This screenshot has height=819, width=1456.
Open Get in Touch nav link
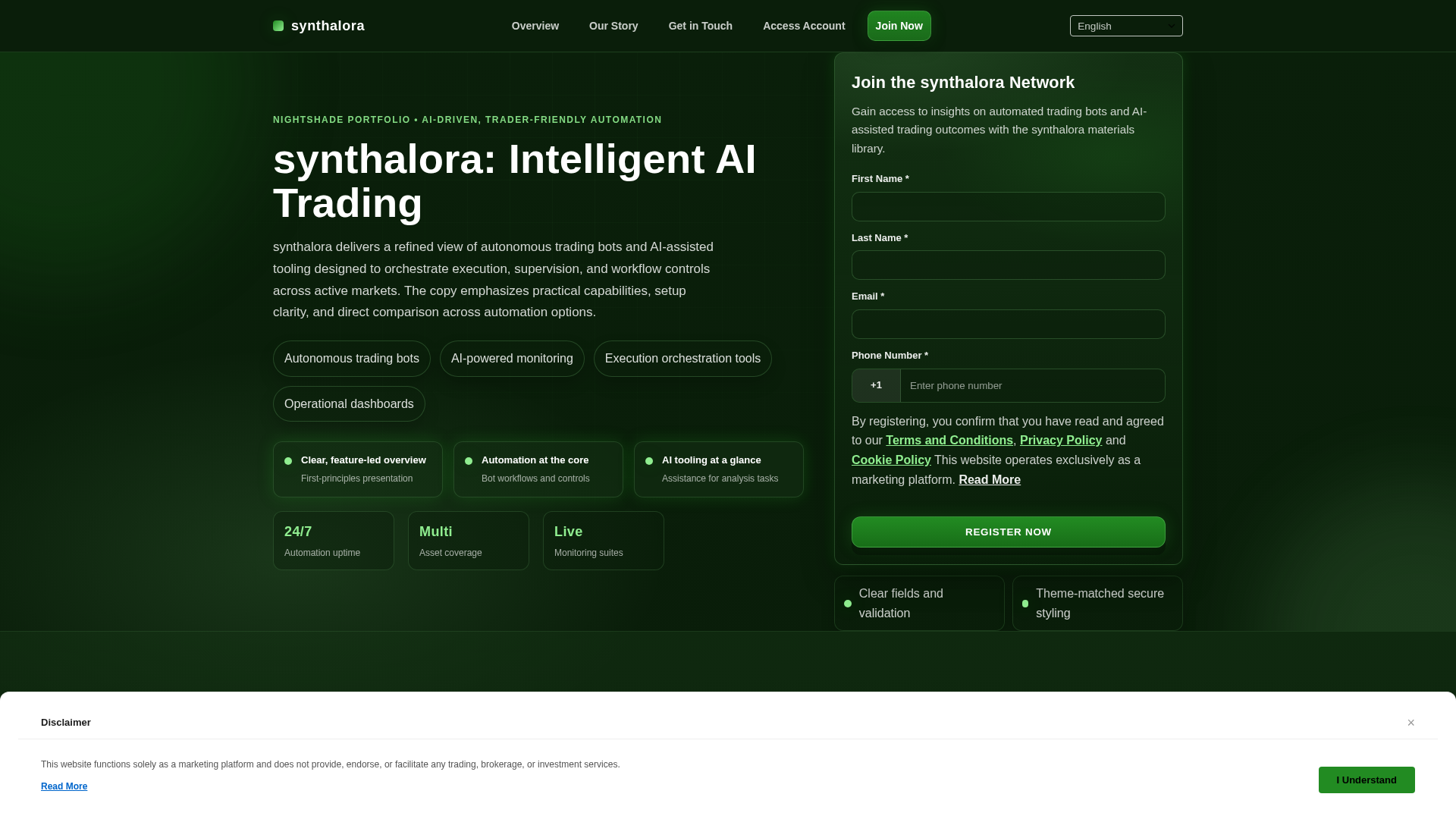coord(701,26)
